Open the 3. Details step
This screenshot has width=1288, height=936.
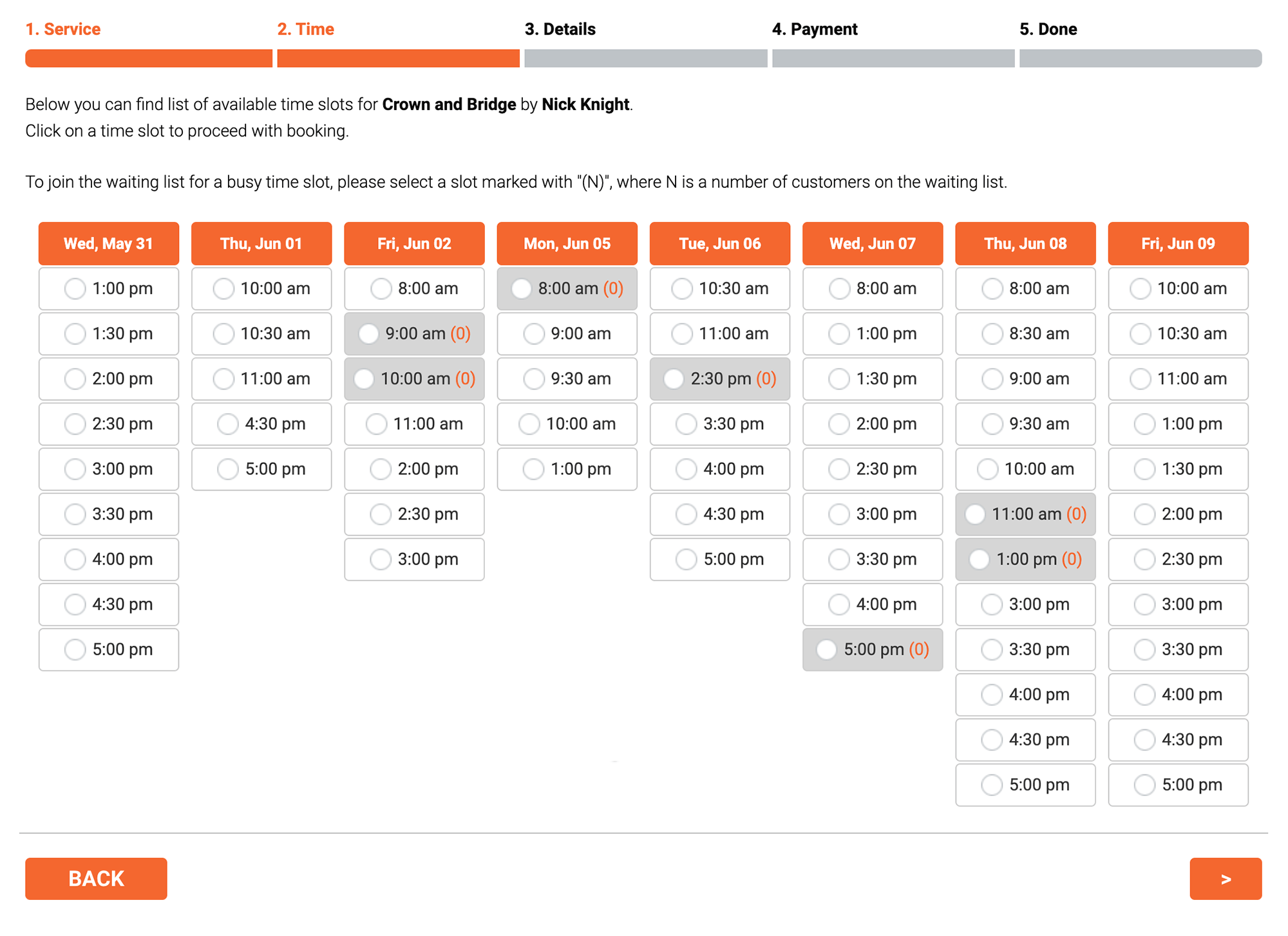tap(560, 29)
